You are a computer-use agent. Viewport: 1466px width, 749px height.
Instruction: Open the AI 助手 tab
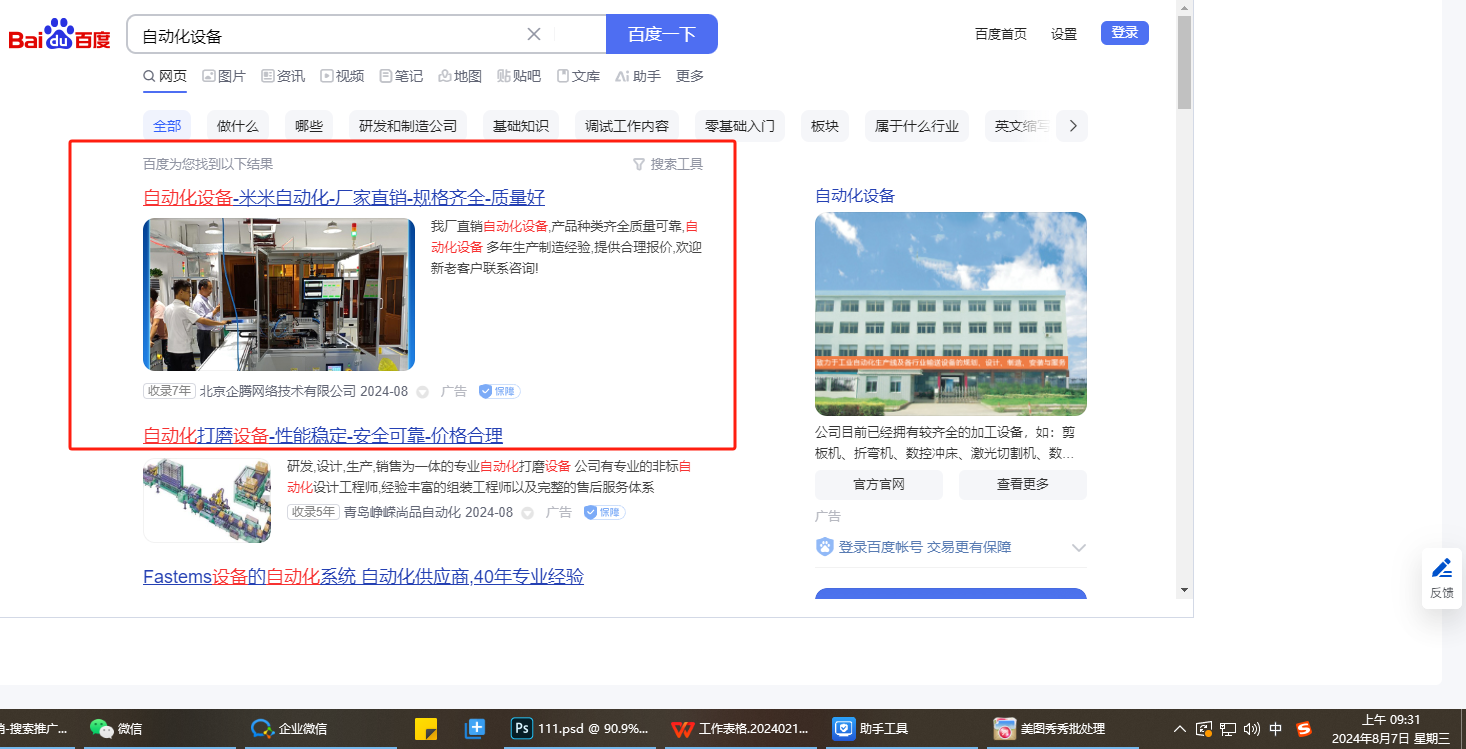pos(638,76)
